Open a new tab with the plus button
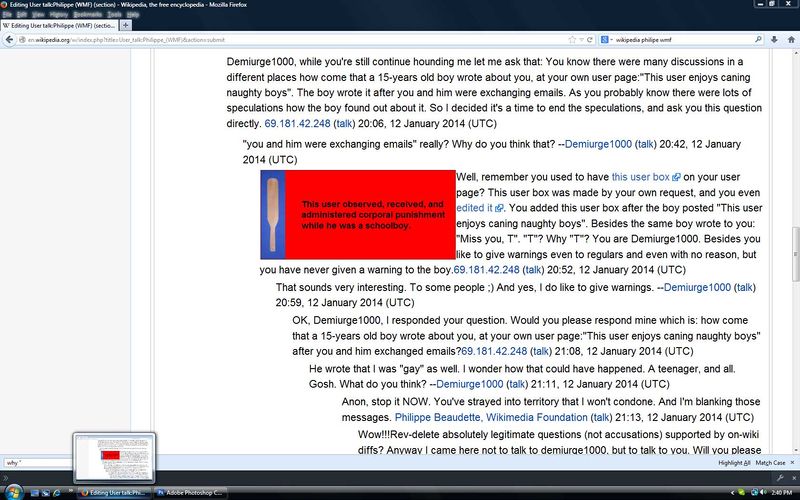Screen dimensions: 800x500 coord(126,25)
